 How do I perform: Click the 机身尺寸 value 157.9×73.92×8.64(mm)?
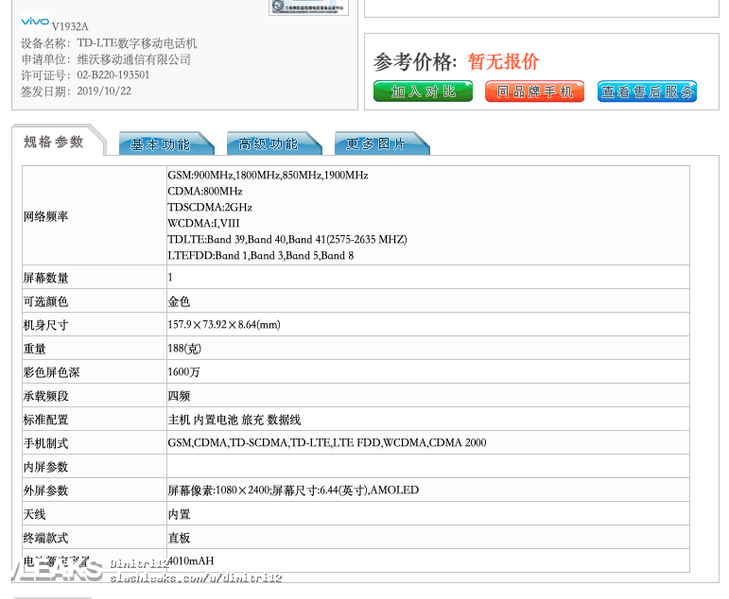[224, 325]
